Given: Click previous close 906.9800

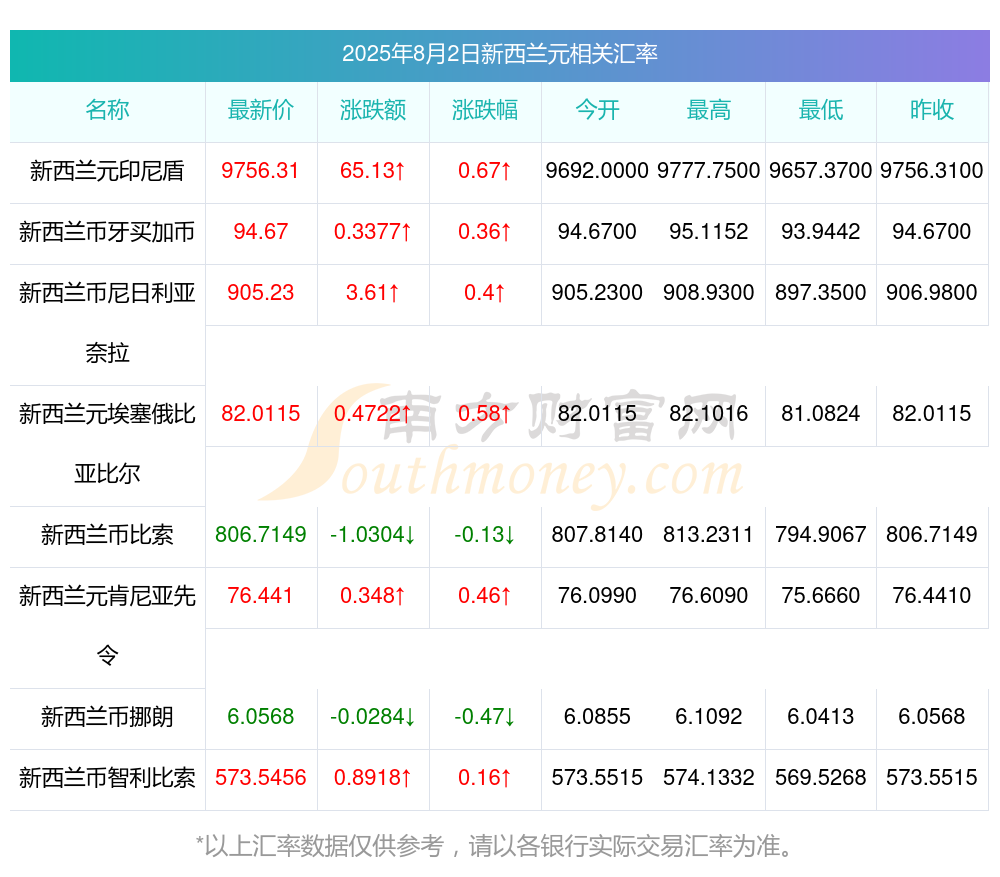Looking at the screenshot, I should [x=932, y=292].
